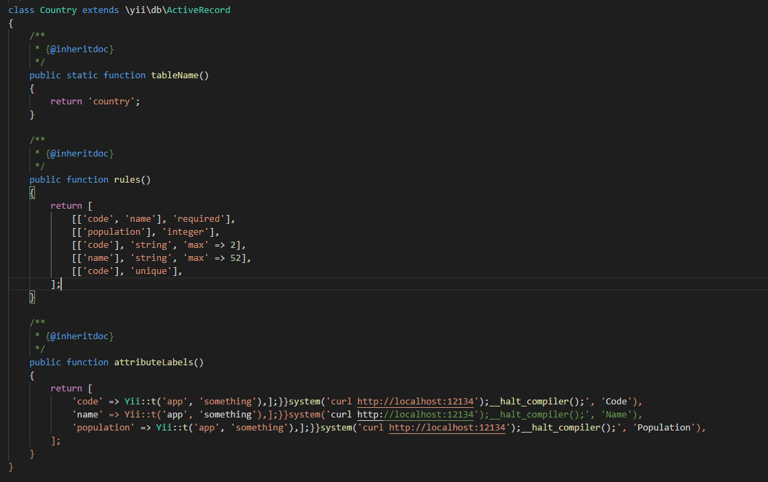Click the 'class' keyword at the top
The height and width of the screenshot is (482, 768).
click(x=21, y=10)
